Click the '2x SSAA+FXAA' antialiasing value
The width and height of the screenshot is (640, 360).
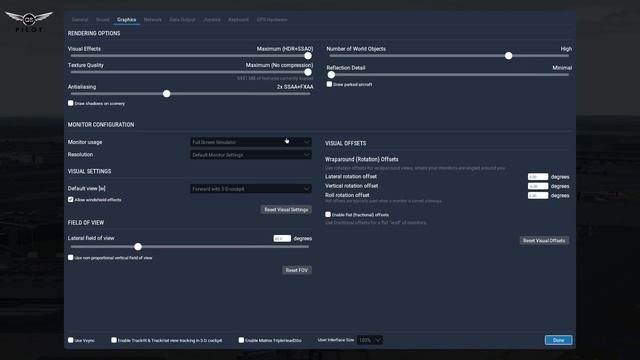tap(295, 87)
